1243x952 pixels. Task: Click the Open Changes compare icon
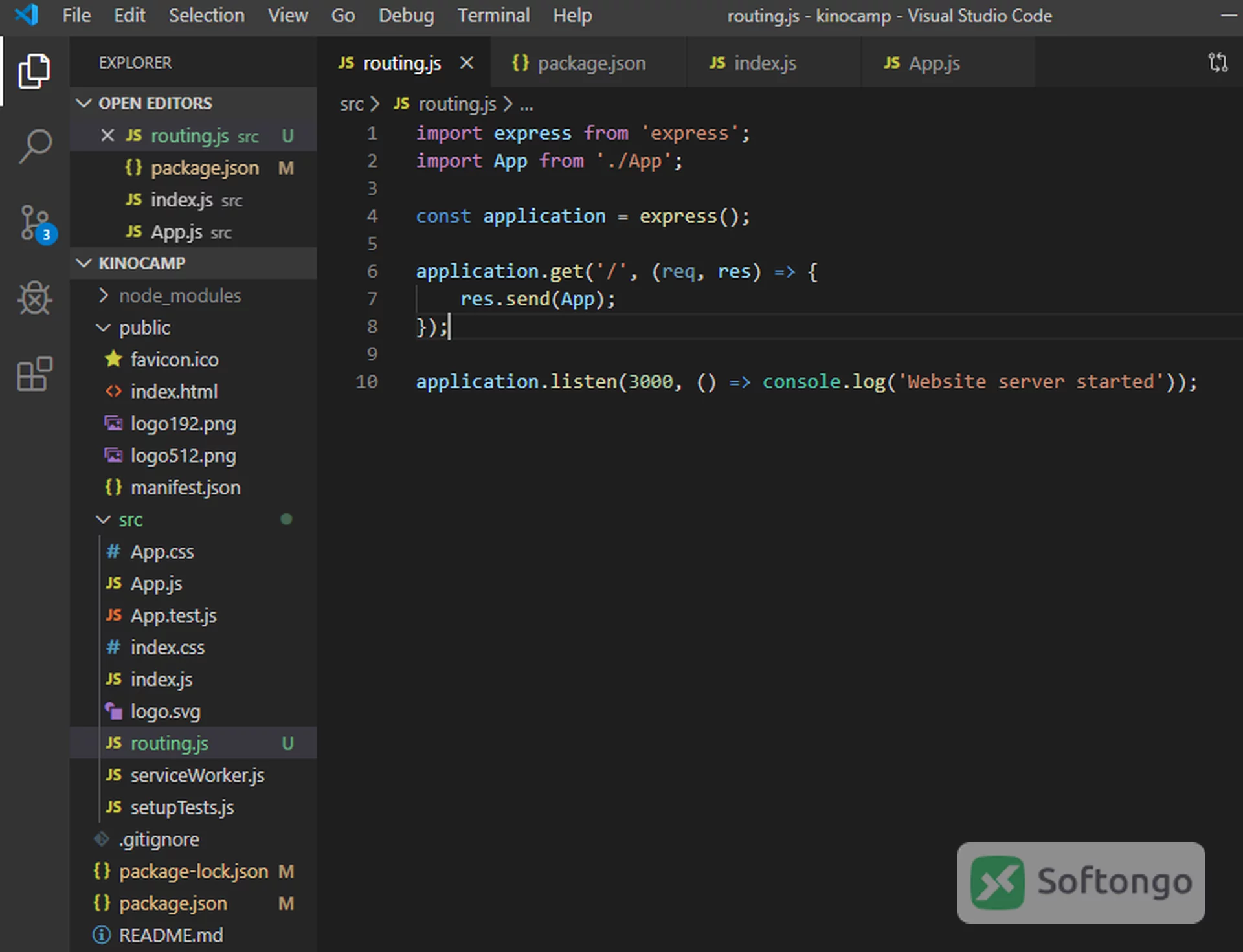pyautogui.click(x=1218, y=63)
